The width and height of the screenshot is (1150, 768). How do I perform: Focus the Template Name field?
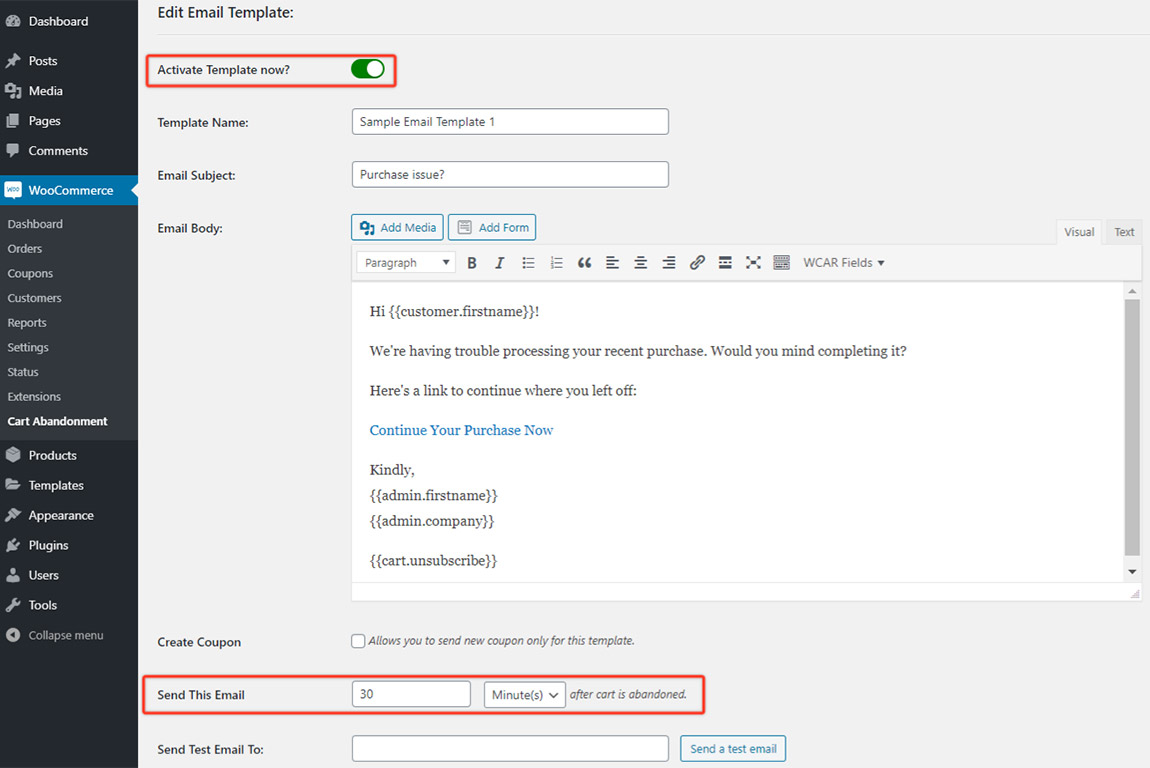(x=510, y=122)
